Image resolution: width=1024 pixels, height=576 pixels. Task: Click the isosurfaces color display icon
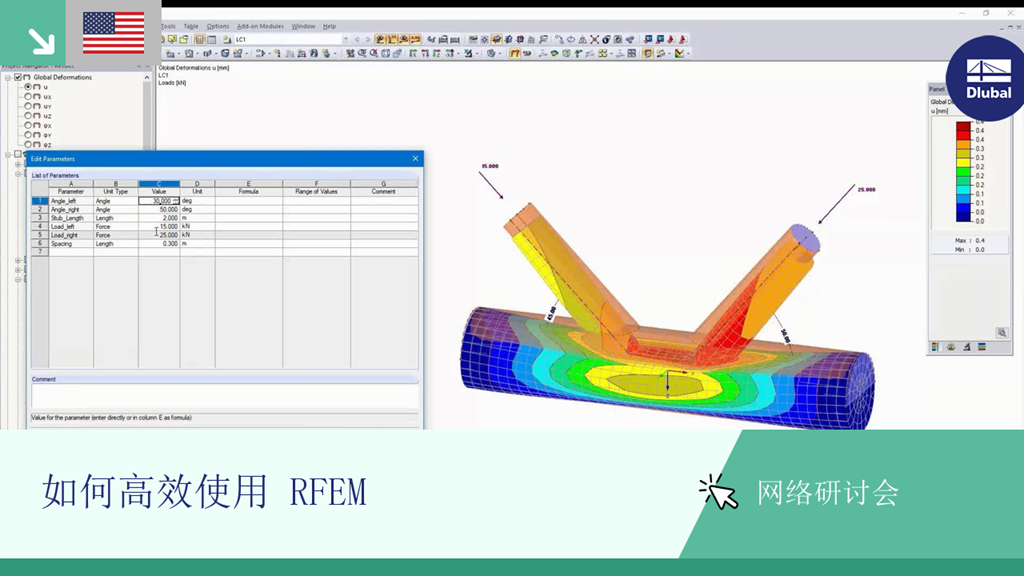coord(554,54)
